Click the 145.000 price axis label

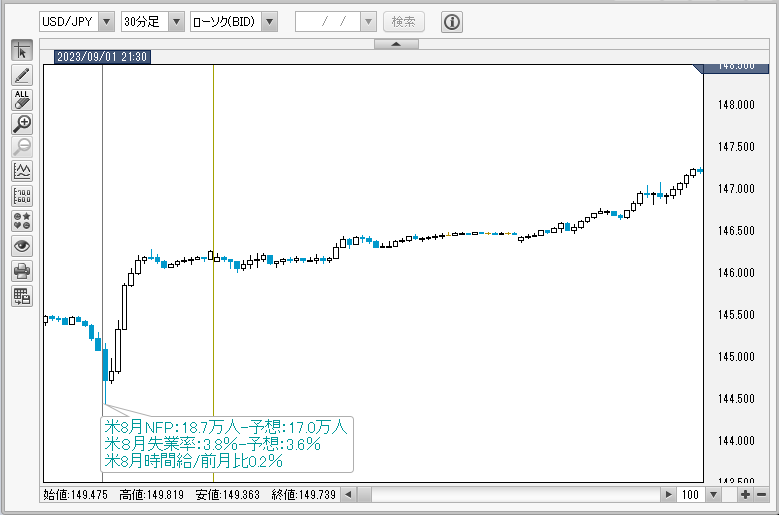(x=736, y=357)
